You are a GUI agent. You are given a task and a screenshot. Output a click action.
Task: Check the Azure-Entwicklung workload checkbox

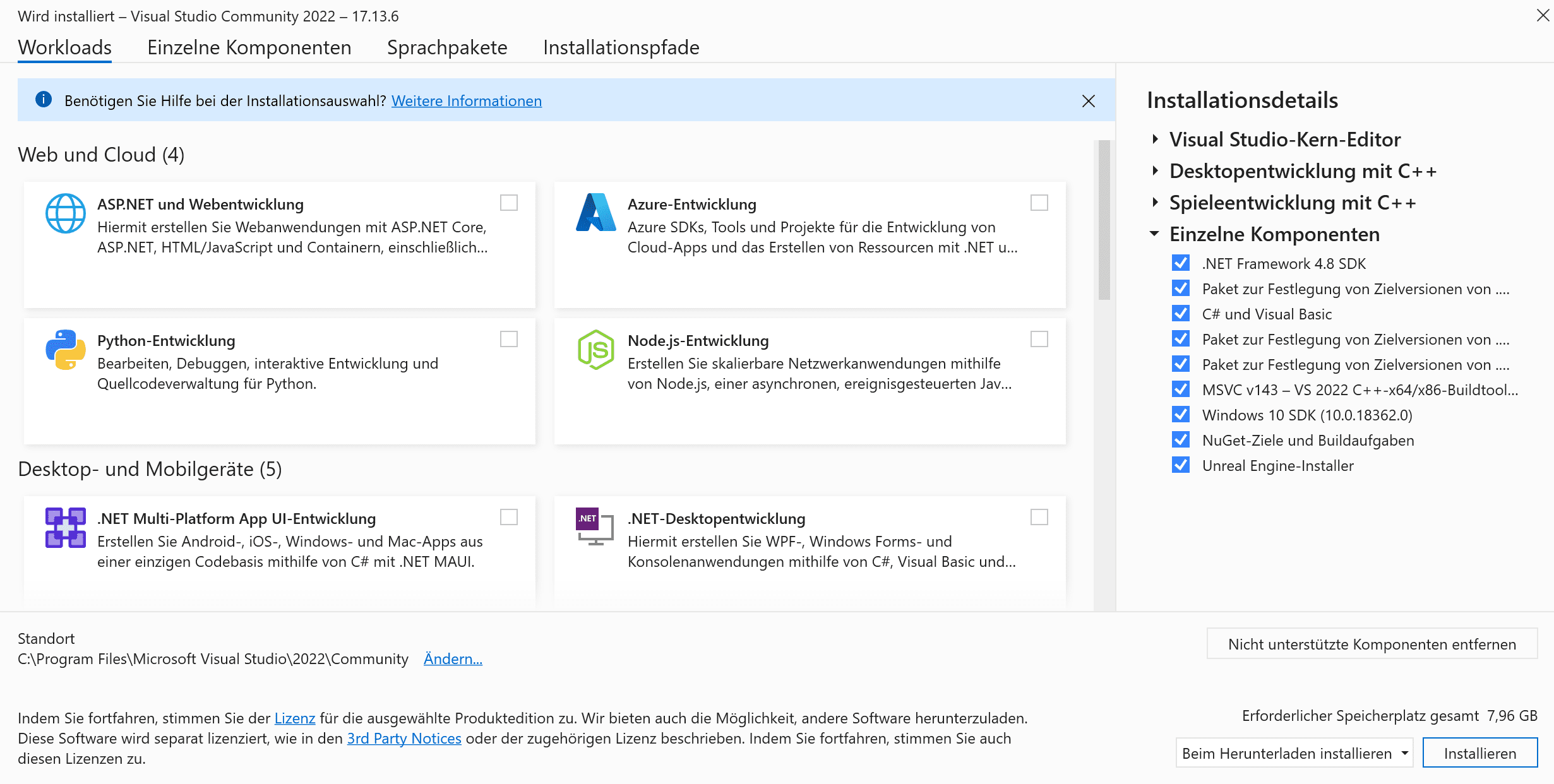1039,203
